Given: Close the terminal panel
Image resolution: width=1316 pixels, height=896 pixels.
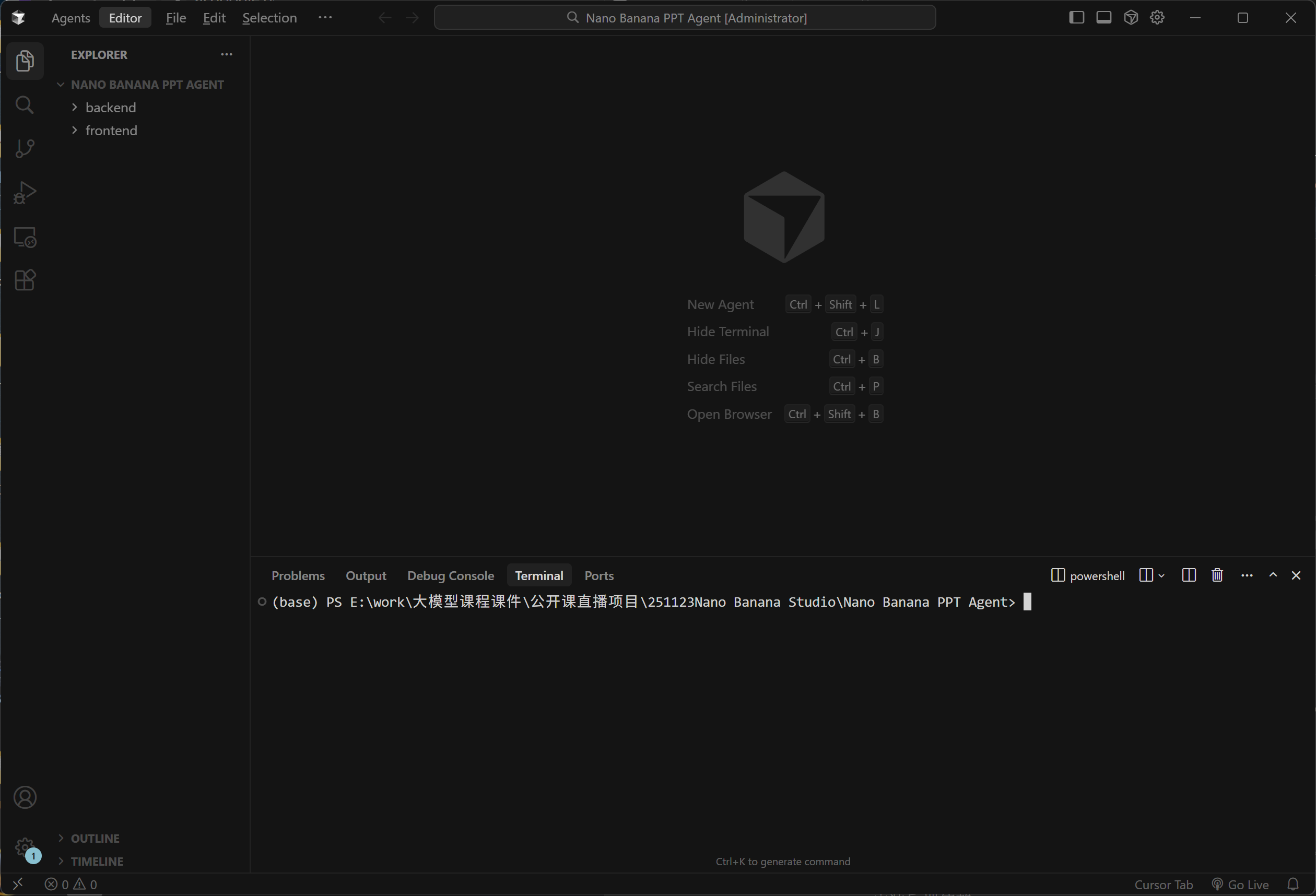Looking at the screenshot, I should (1296, 575).
